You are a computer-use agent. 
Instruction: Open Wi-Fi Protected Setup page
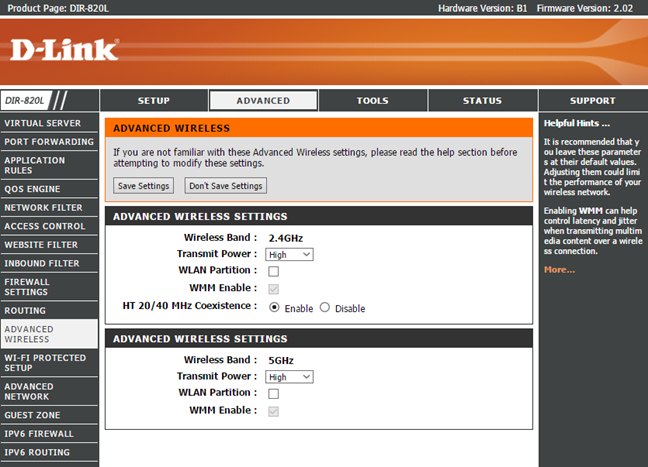coord(49,363)
